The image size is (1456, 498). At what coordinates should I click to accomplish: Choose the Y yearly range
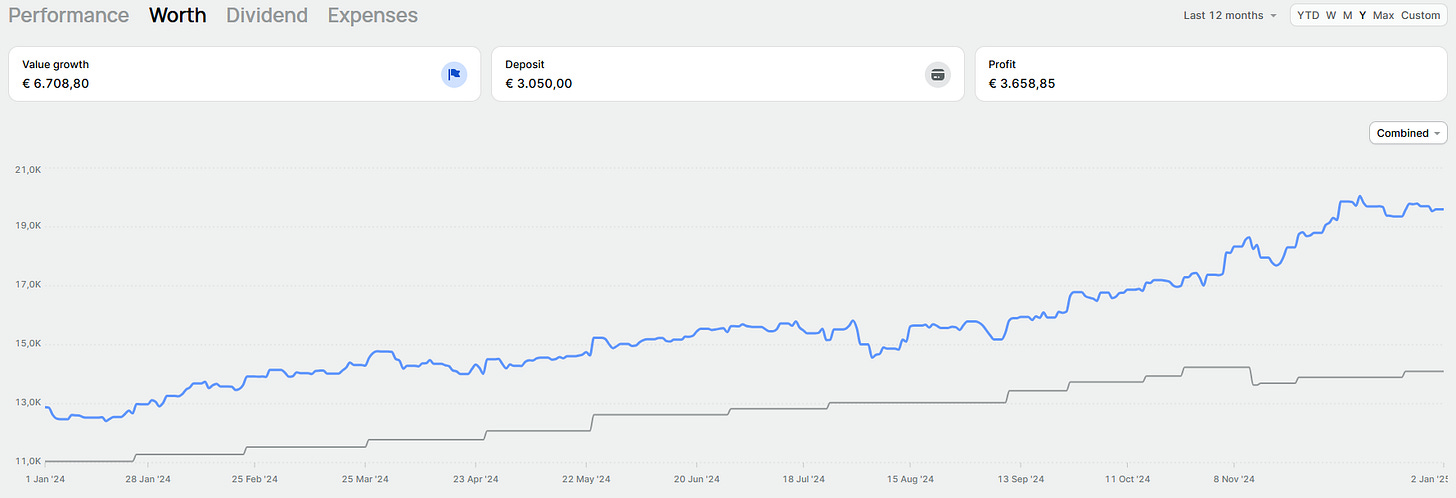click(1363, 15)
